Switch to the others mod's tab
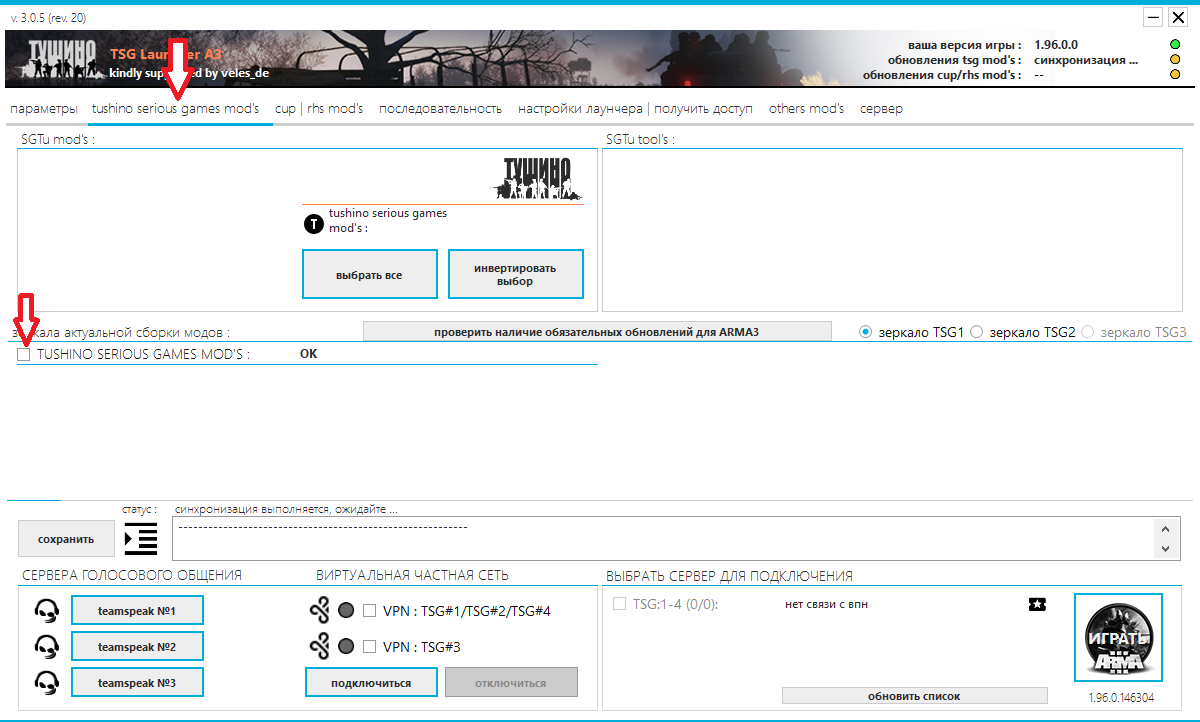Screen dimensions: 1200x722 click(x=806, y=109)
